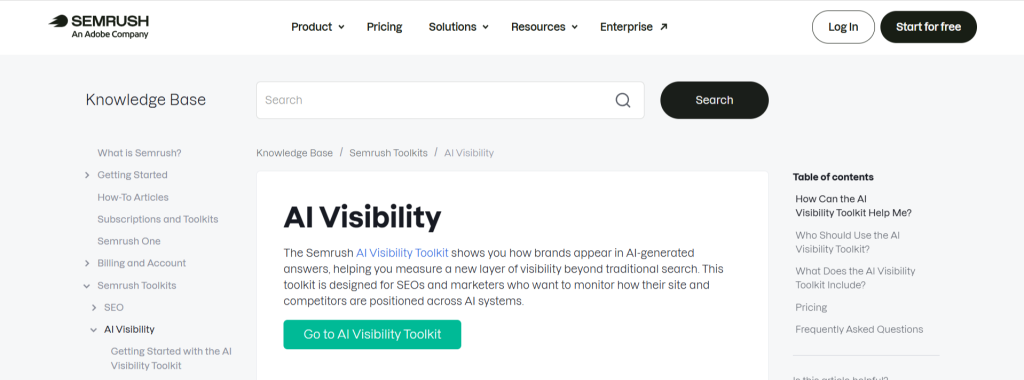The width and height of the screenshot is (1024, 380).
Task: Open What is Semrush? sidebar item
Action: click(139, 153)
